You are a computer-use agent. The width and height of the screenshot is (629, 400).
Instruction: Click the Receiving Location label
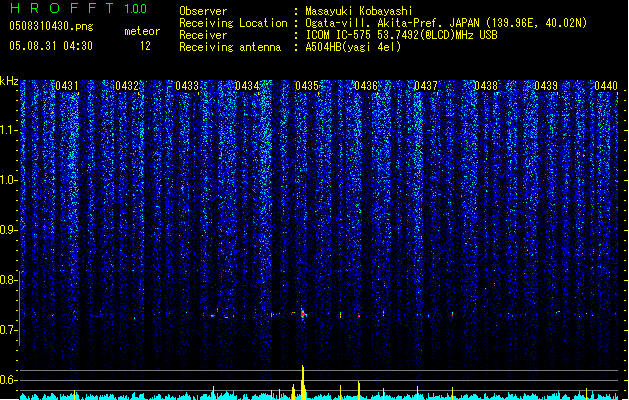[x=233, y=23]
